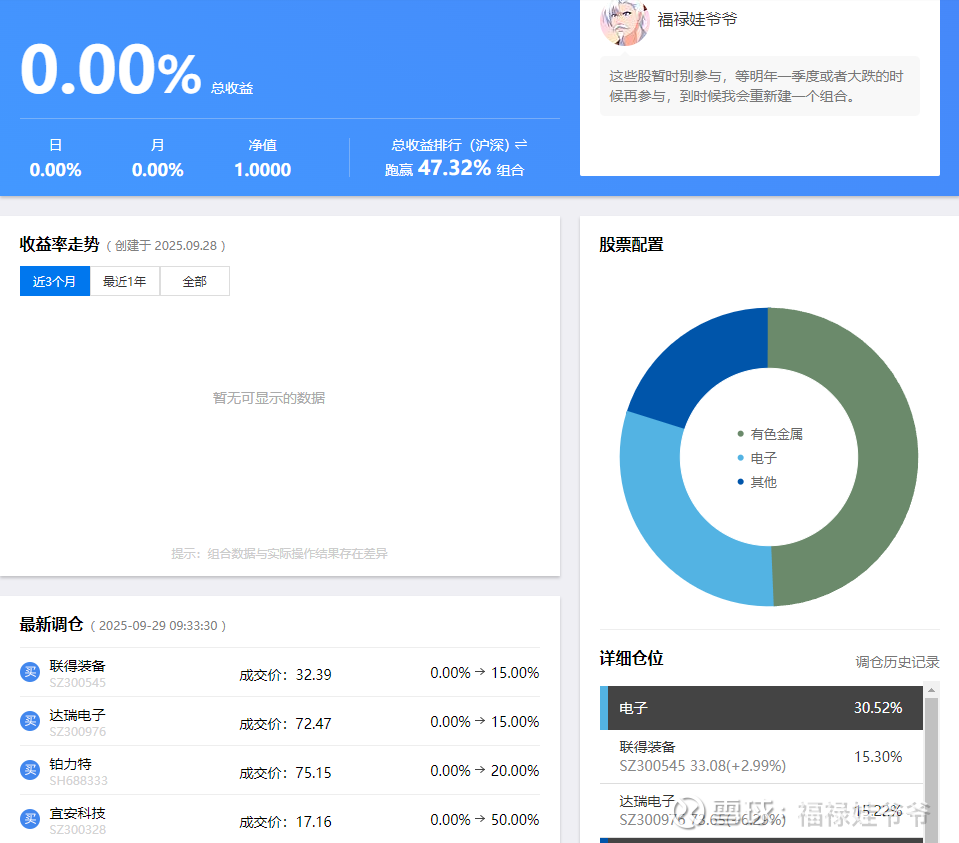Screen dimensions: 959x843
Task: Click 铂力特 0.00% → 20.00% change
Action: click(484, 771)
